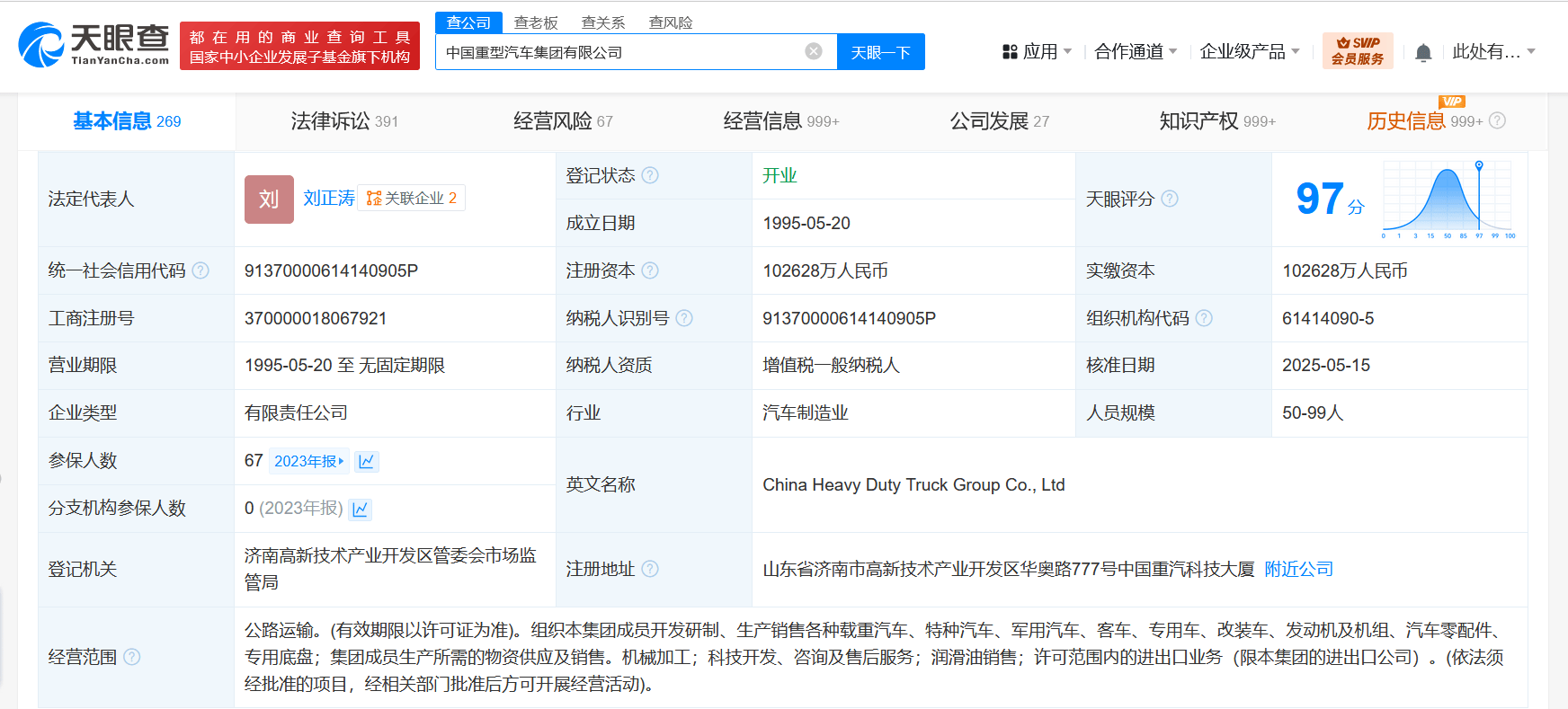The image size is (1568, 709).
Task: Click the 天眼一下 search button
Action: (x=881, y=52)
